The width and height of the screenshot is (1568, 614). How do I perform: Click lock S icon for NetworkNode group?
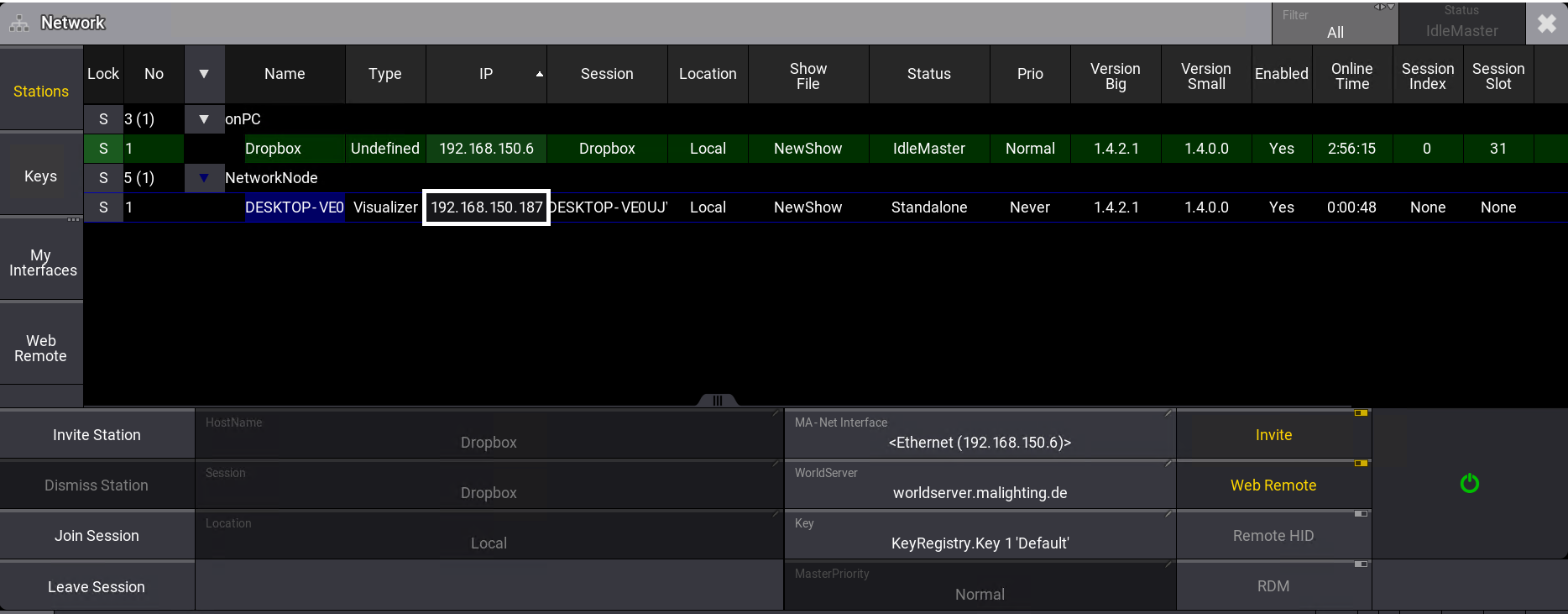click(103, 178)
